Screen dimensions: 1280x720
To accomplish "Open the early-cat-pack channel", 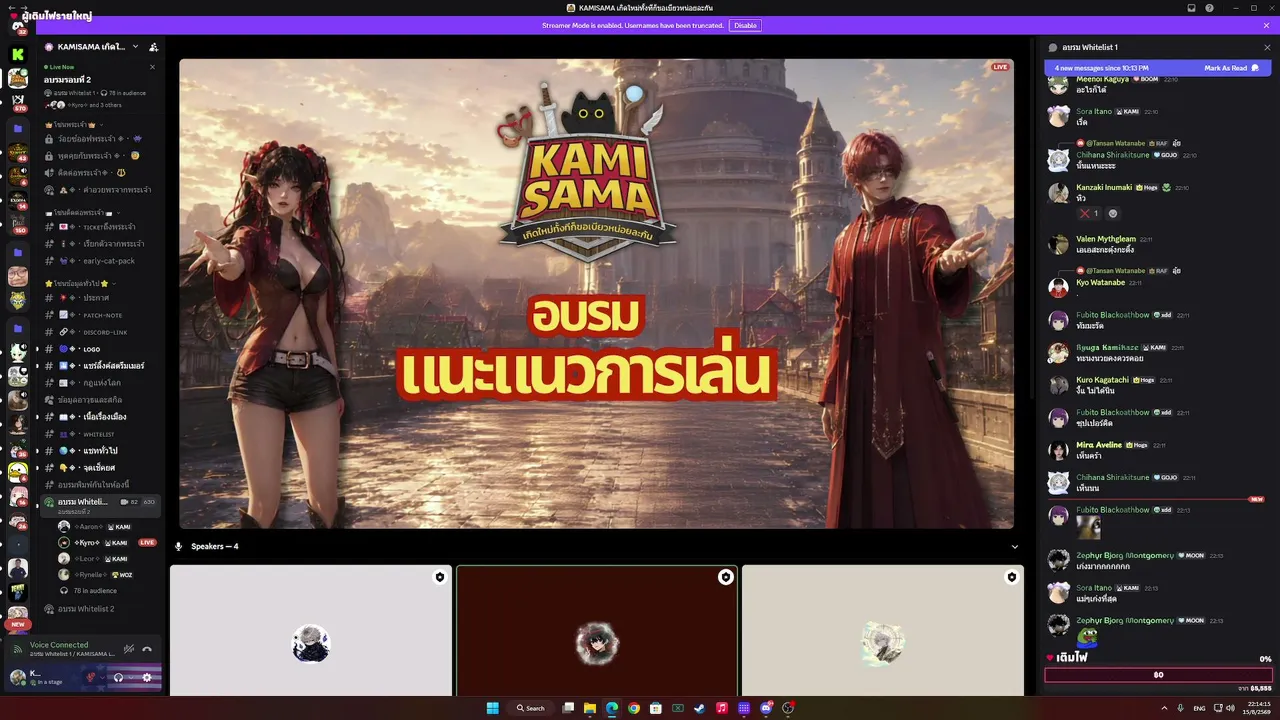I will (x=100, y=261).
